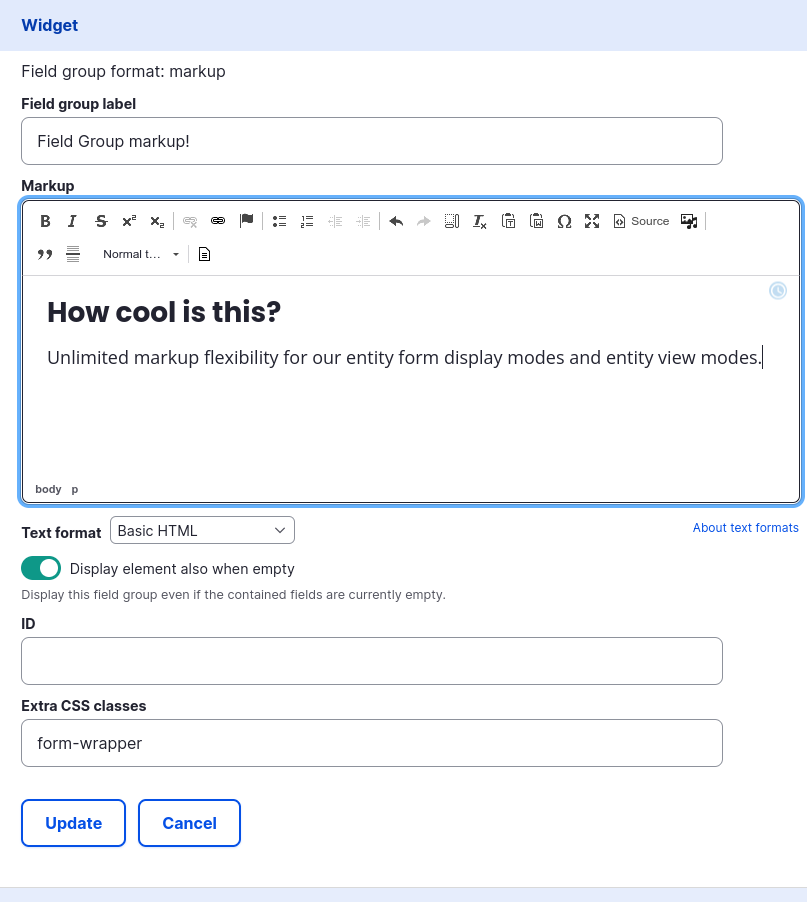Click the anchor flag icon
The height and width of the screenshot is (902, 807).
246,221
